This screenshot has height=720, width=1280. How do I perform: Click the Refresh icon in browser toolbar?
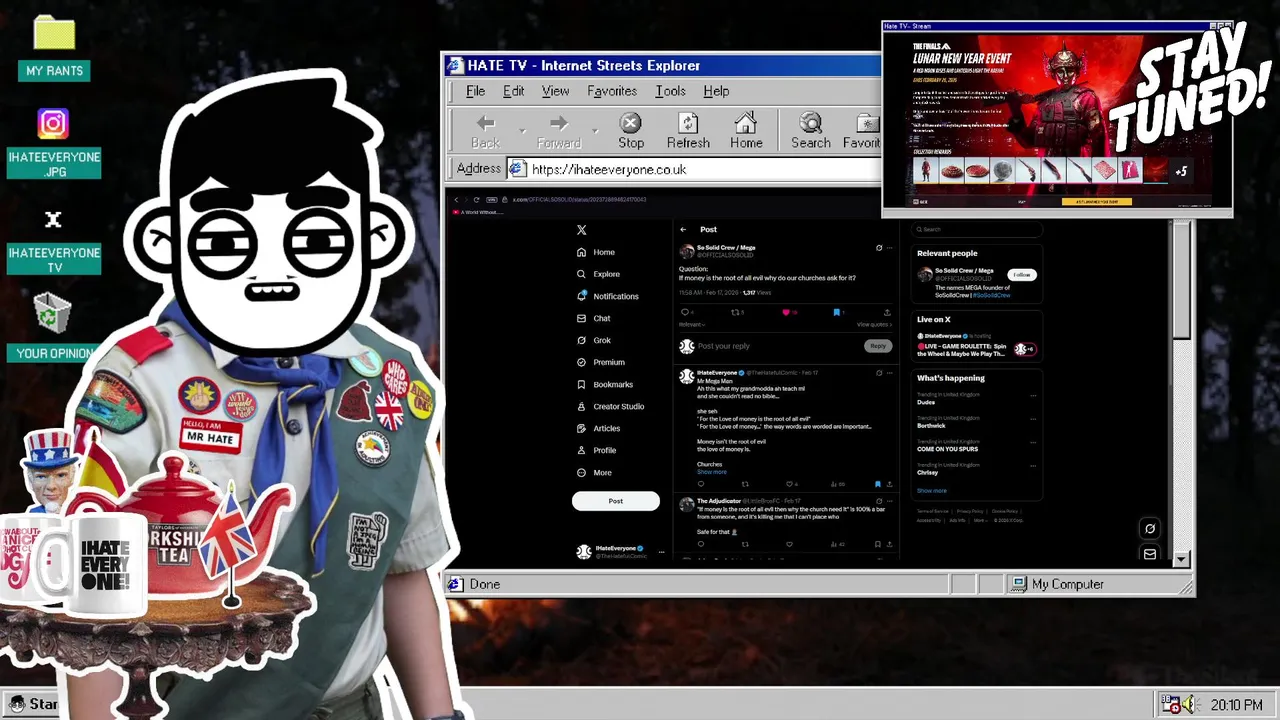tap(688, 123)
